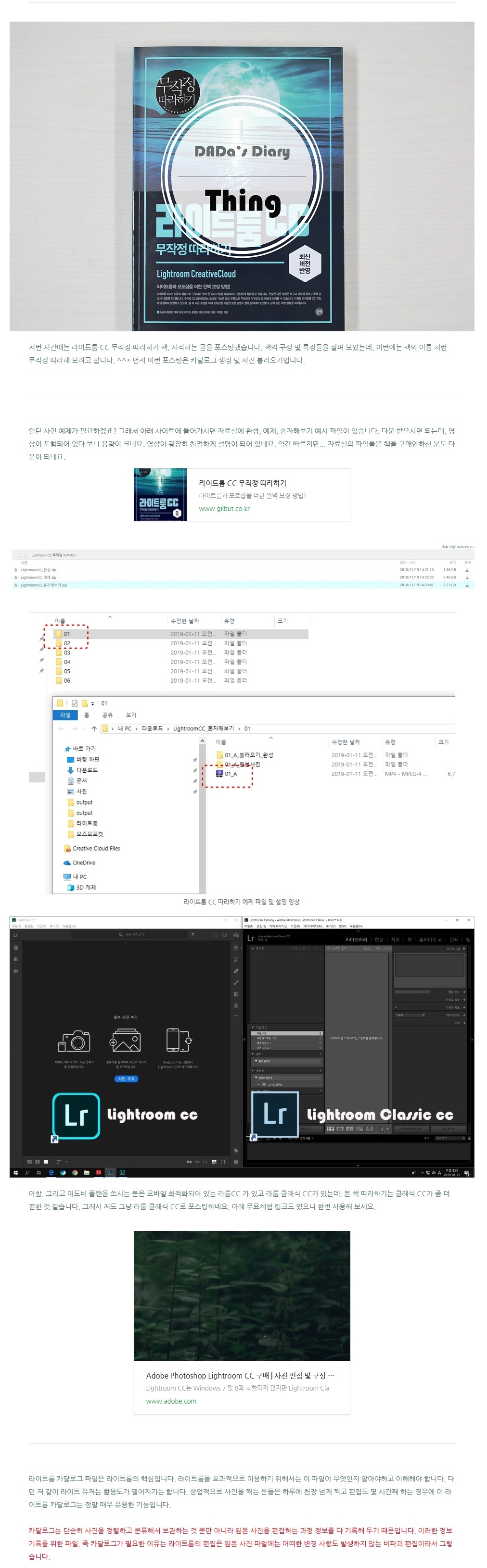Launch Chrome from the taskbar
The image size is (487, 1568).
pos(75,1172)
